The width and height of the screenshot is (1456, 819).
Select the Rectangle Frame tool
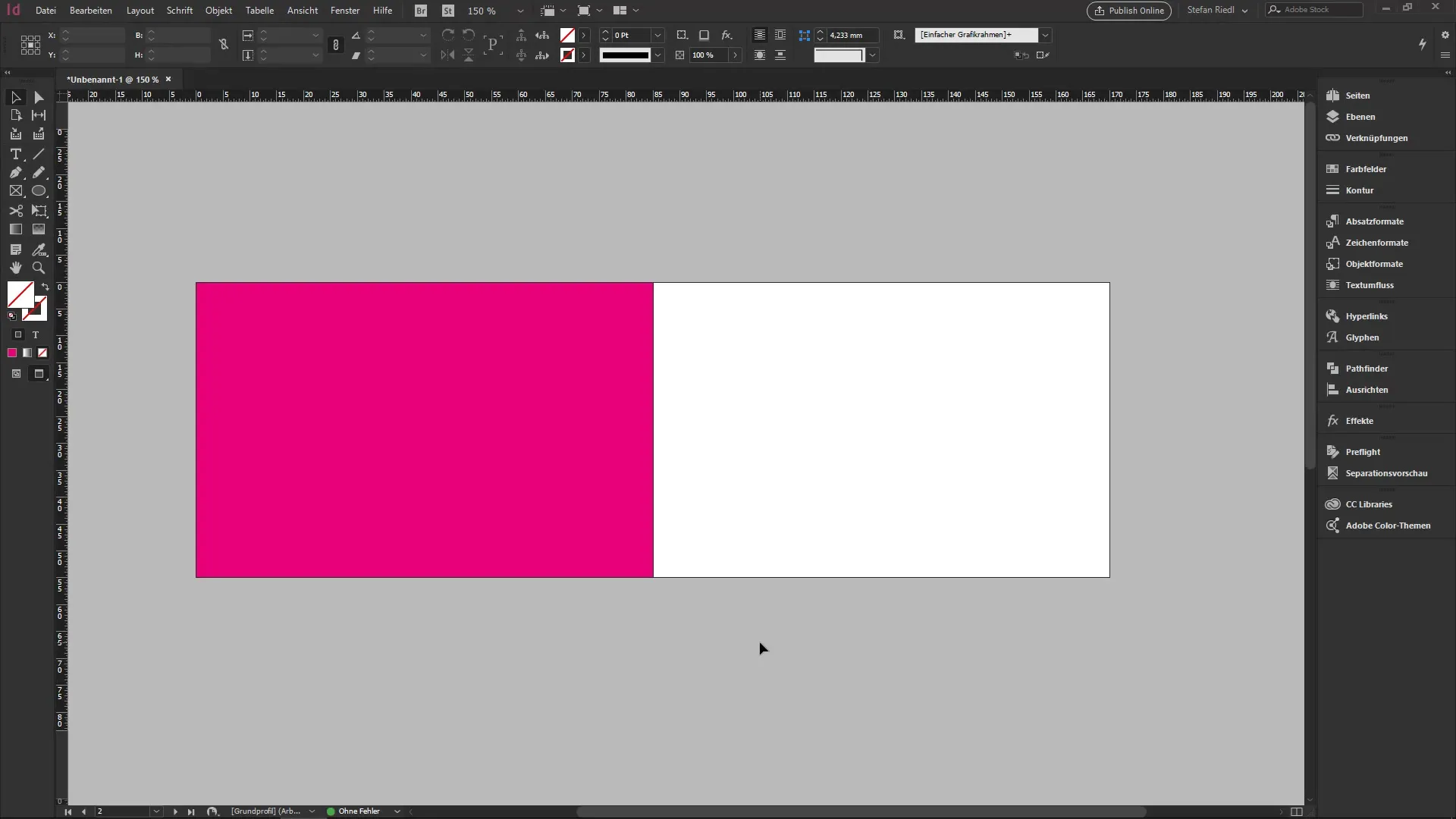tap(15, 191)
